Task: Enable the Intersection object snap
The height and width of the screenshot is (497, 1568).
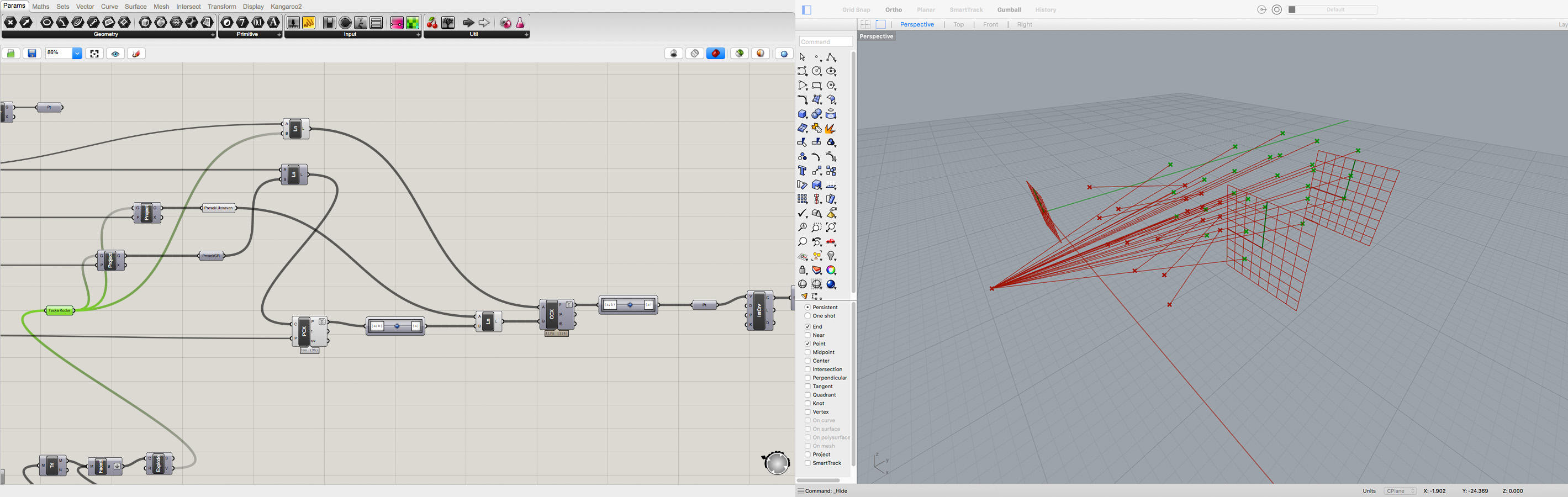Action: pyautogui.click(x=807, y=369)
